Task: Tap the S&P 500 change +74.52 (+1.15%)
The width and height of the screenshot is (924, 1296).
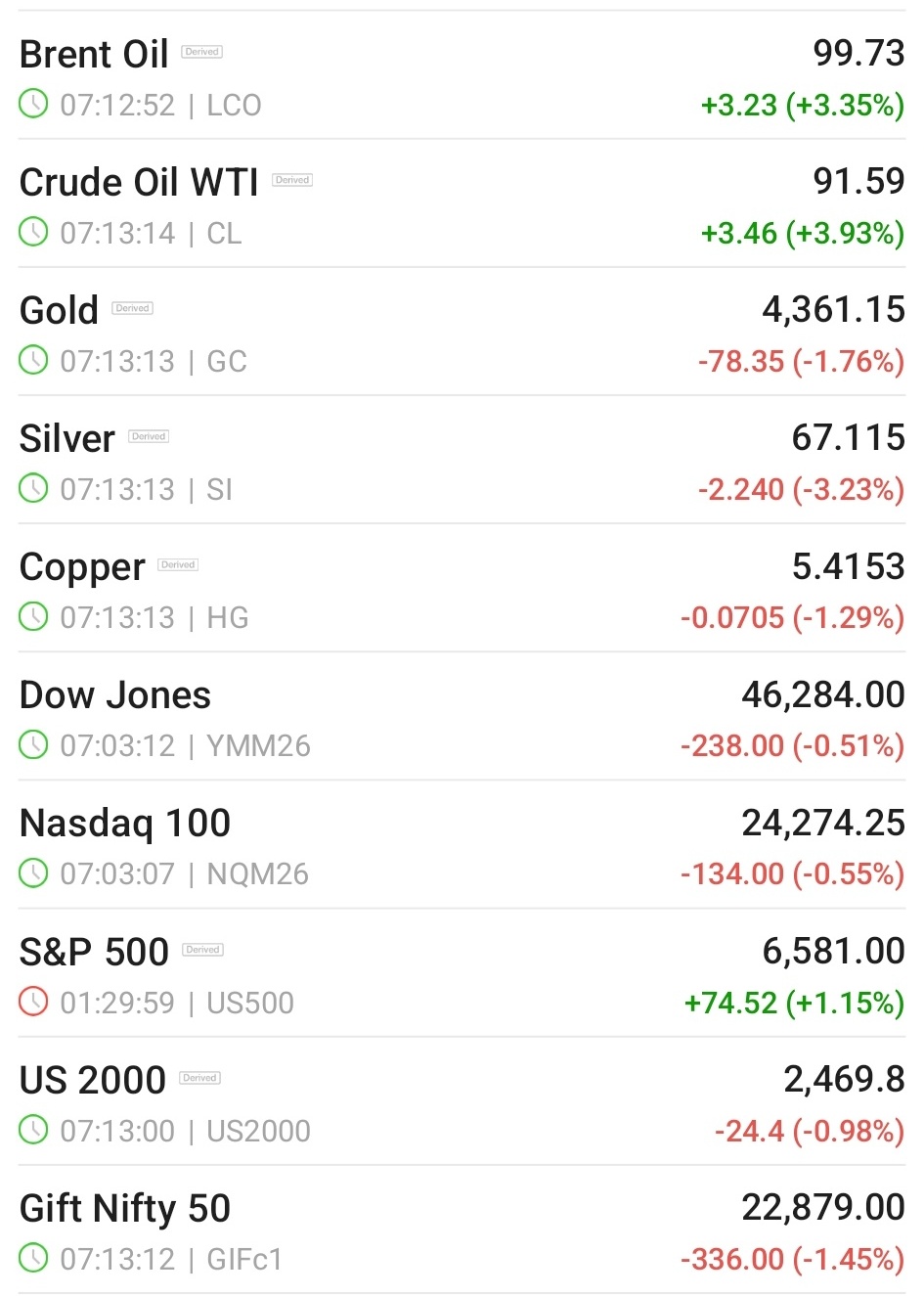Action: tap(794, 1003)
